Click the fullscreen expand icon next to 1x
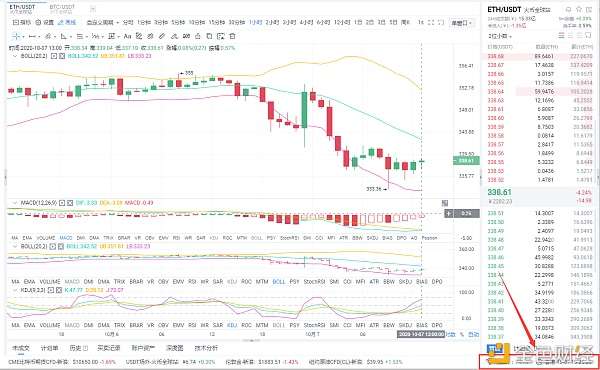 (431, 23)
